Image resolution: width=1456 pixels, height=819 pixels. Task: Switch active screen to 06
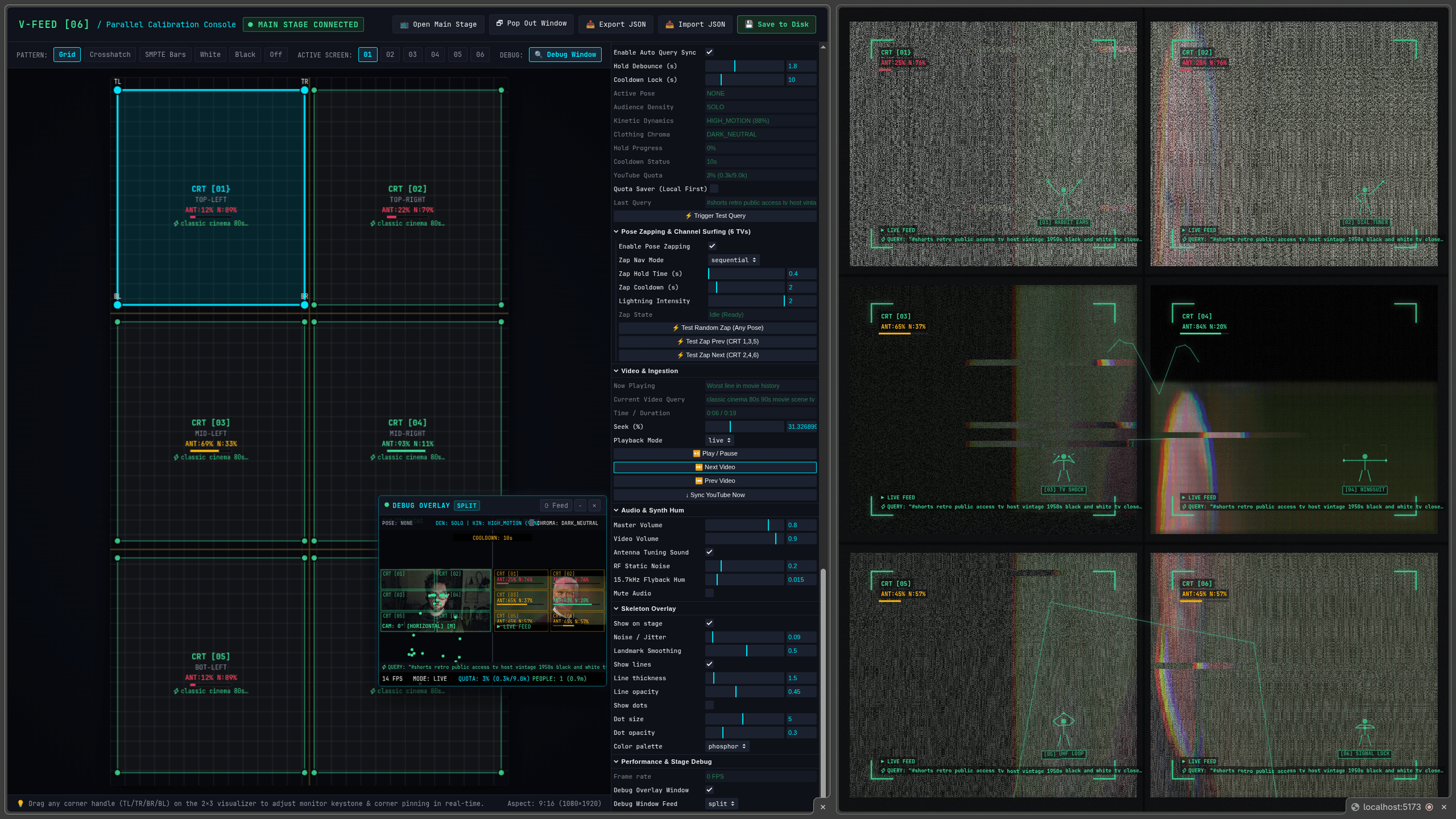point(480,55)
